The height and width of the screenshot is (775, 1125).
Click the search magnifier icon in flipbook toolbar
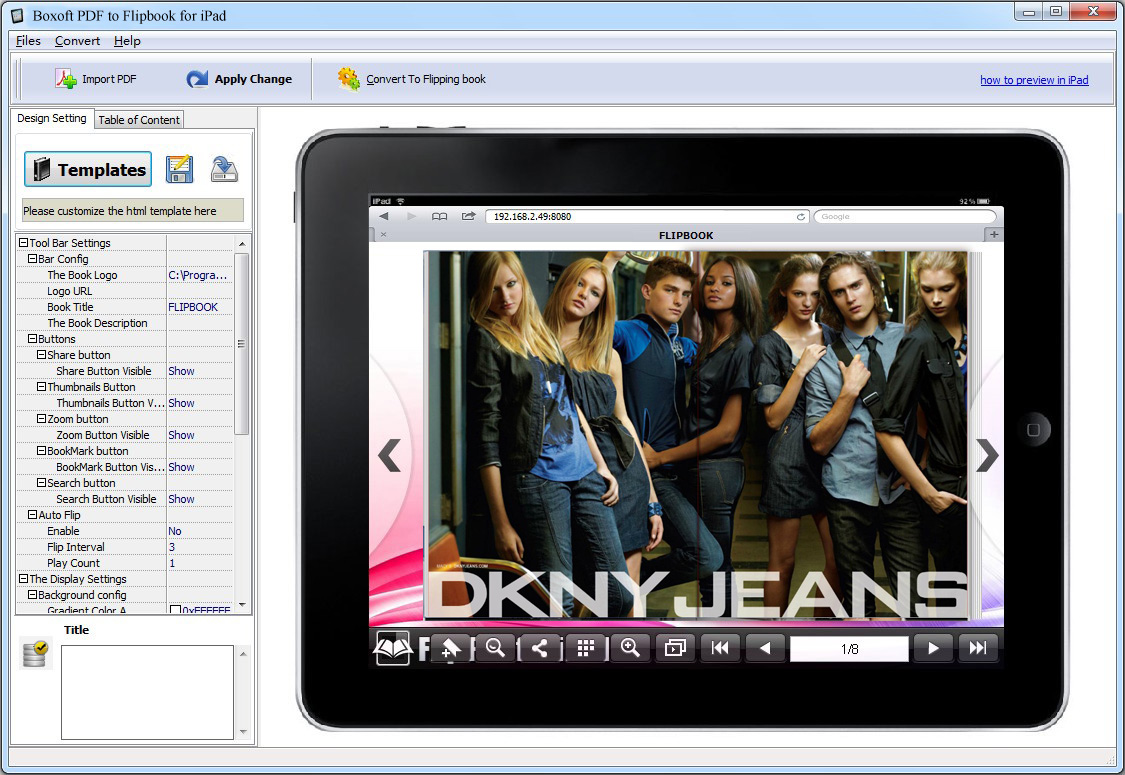pos(495,649)
